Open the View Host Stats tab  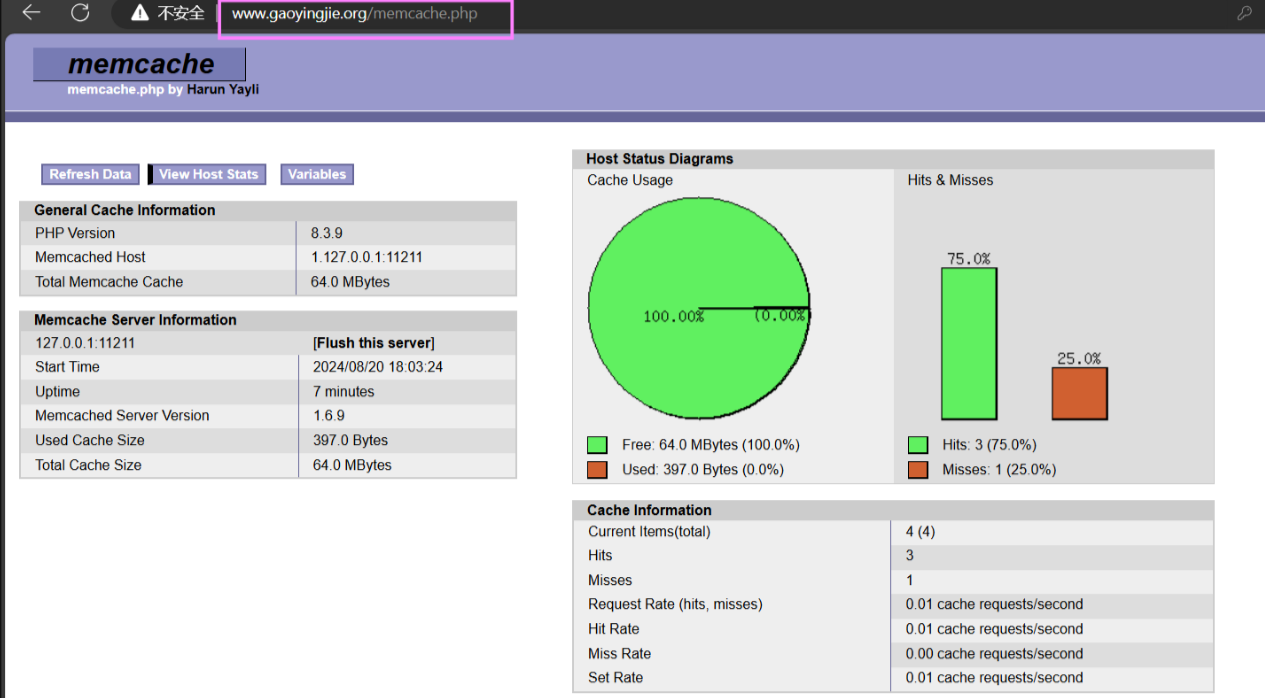(x=208, y=174)
